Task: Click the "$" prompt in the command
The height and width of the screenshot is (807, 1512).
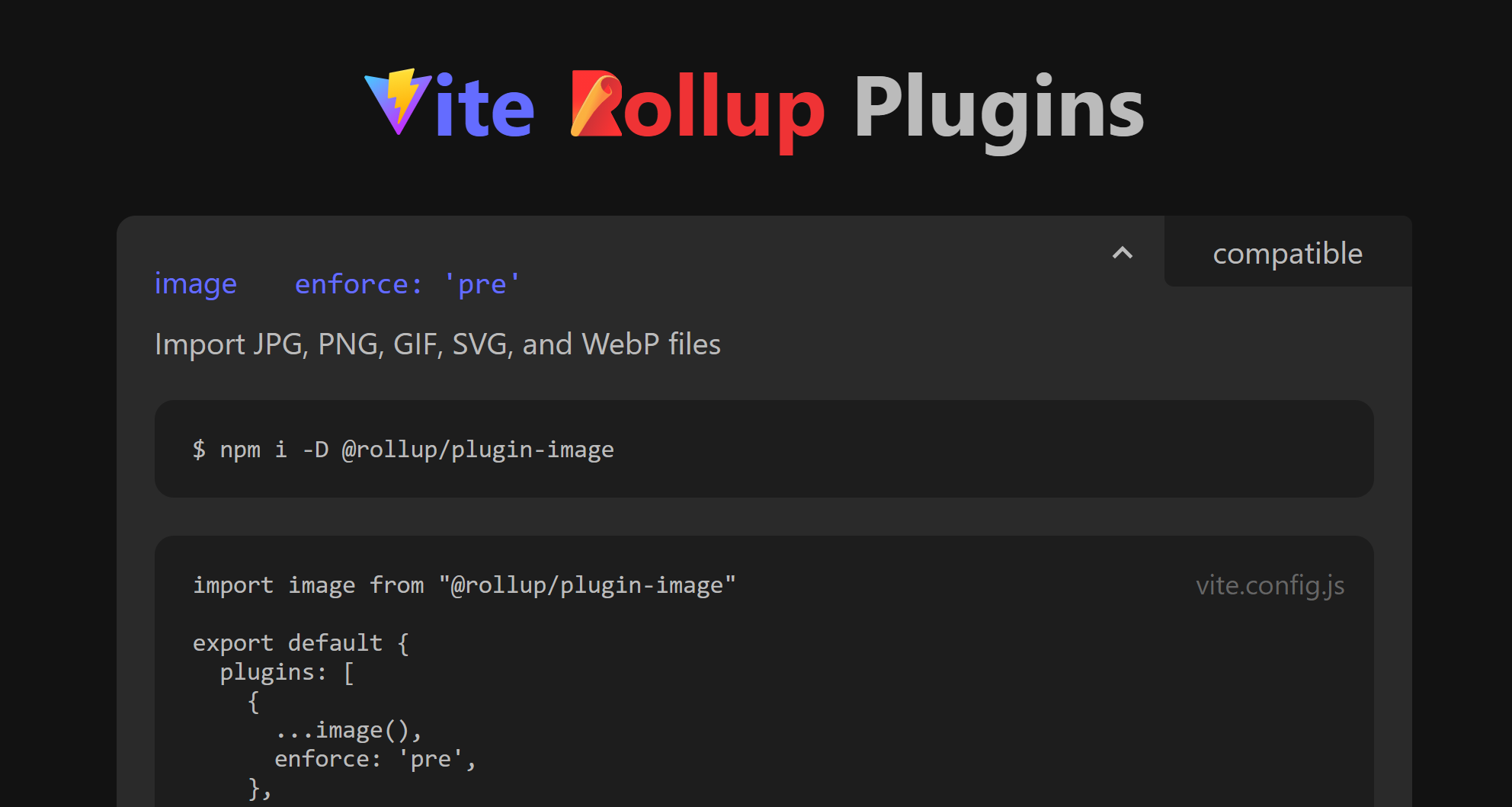Action: (x=199, y=450)
